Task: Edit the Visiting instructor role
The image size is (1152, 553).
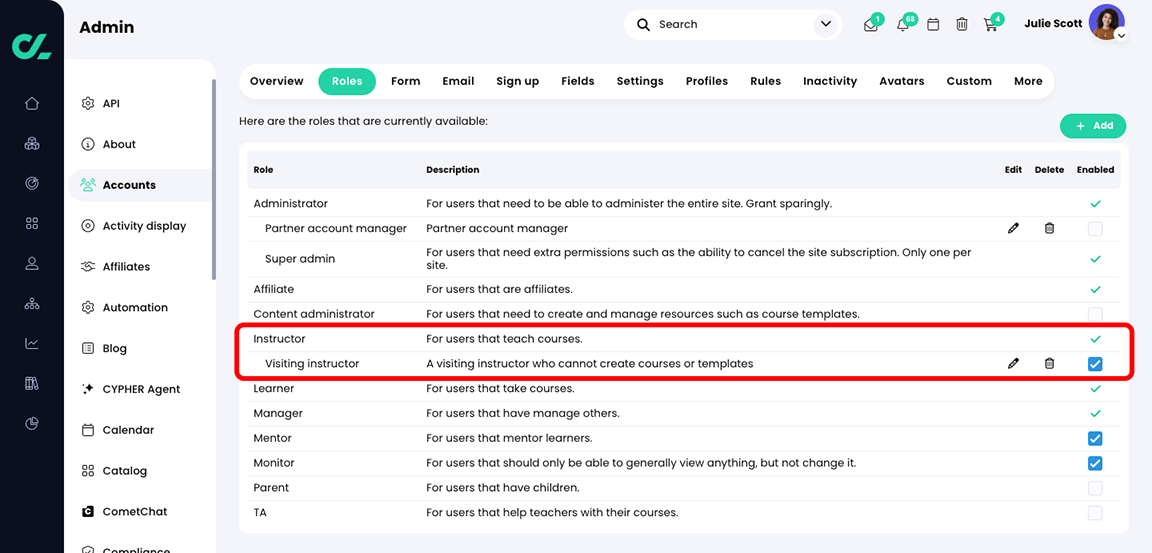Action: pos(1013,364)
